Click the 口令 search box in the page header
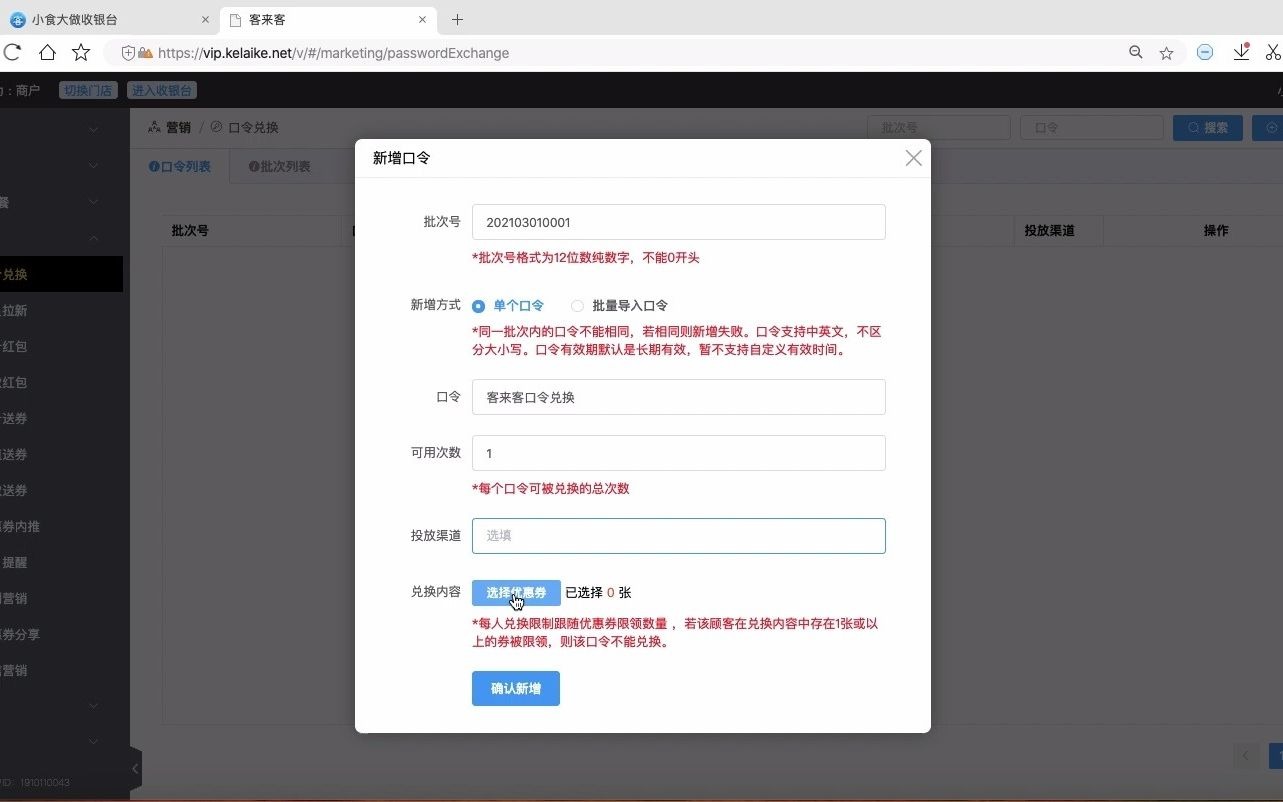This screenshot has width=1283, height=802. tap(1092, 128)
